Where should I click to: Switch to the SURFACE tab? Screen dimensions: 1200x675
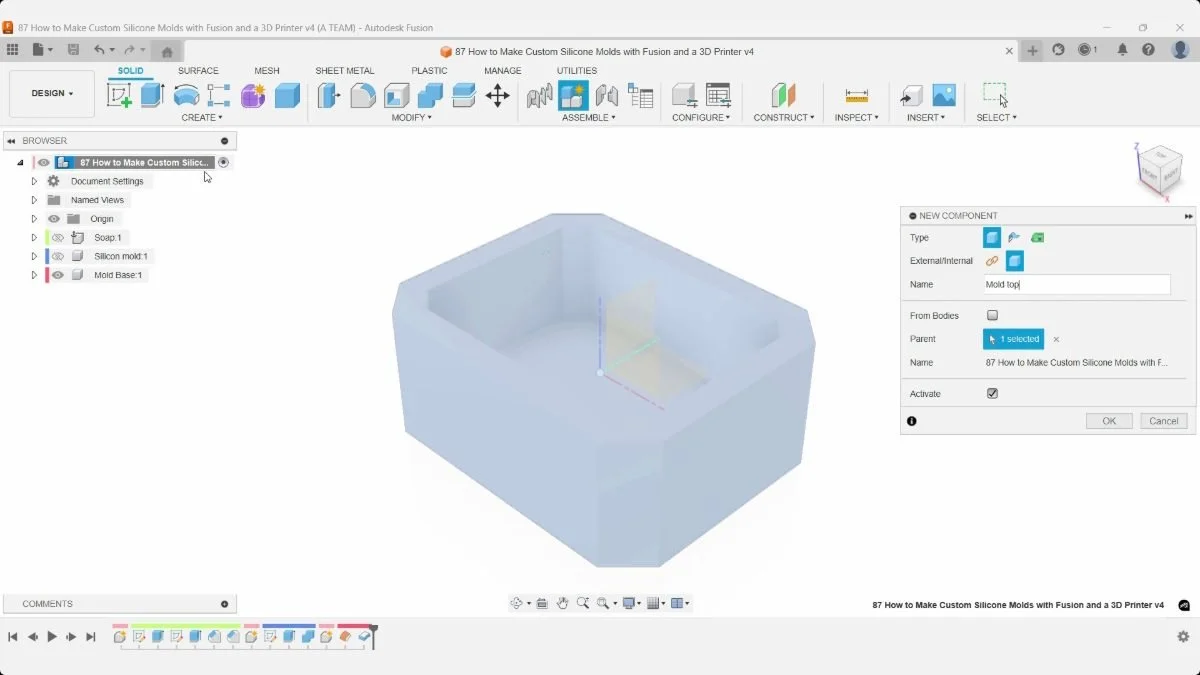tap(198, 71)
